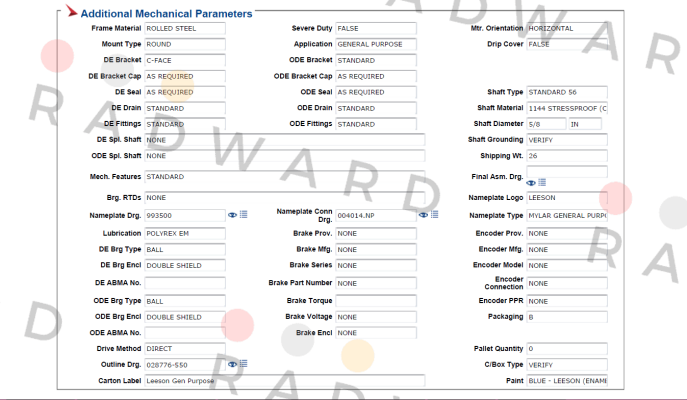The image size is (687, 400).
Task: Focus the Brake Part Number field
Action: click(x=376, y=283)
